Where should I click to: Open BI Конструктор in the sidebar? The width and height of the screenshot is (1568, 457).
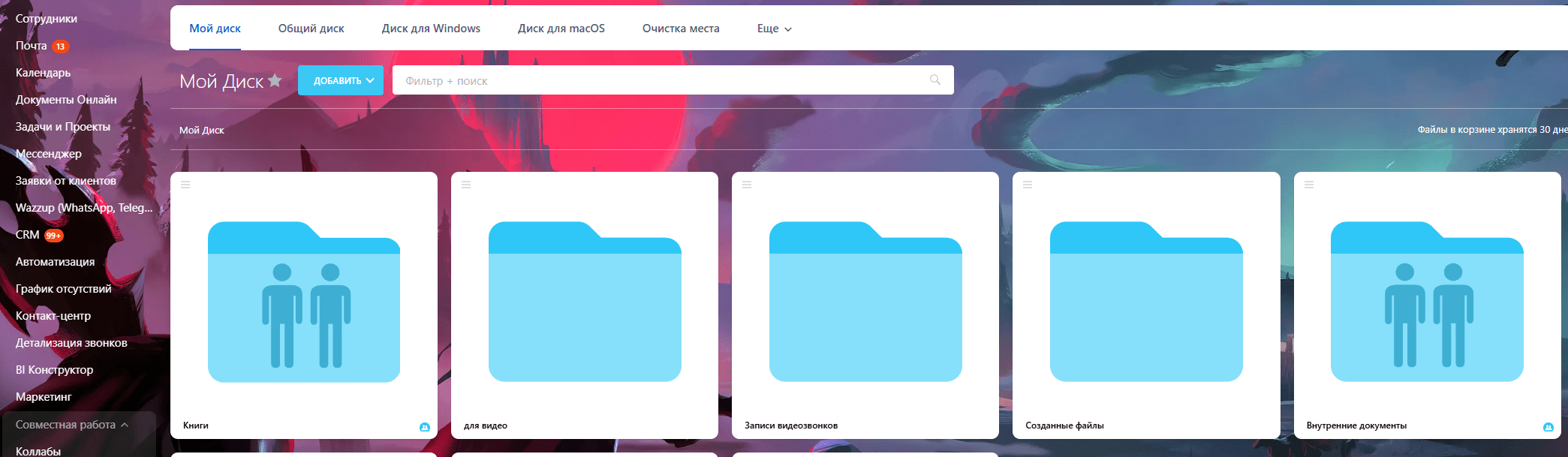coord(55,370)
